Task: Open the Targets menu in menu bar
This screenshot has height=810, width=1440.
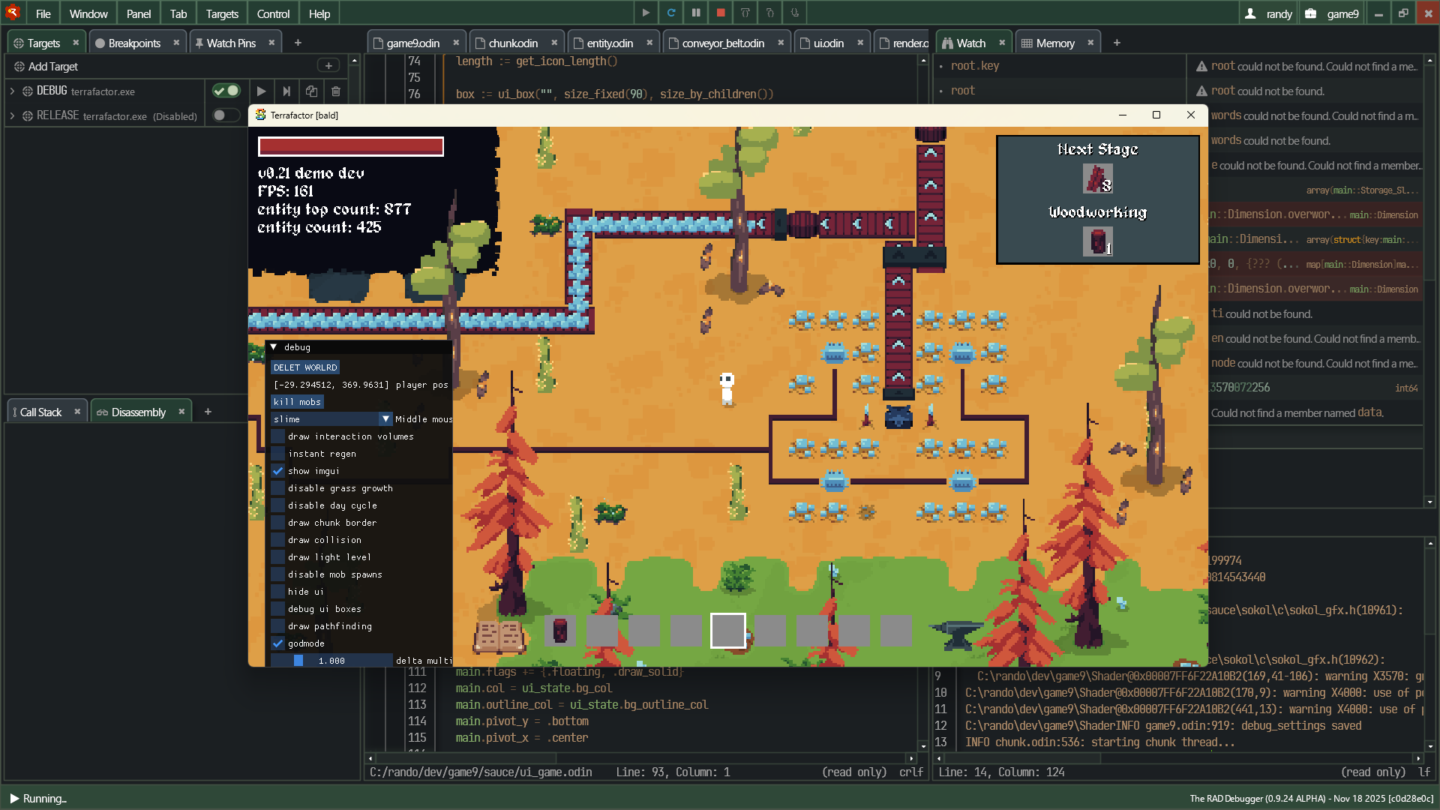Action: tap(222, 14)
